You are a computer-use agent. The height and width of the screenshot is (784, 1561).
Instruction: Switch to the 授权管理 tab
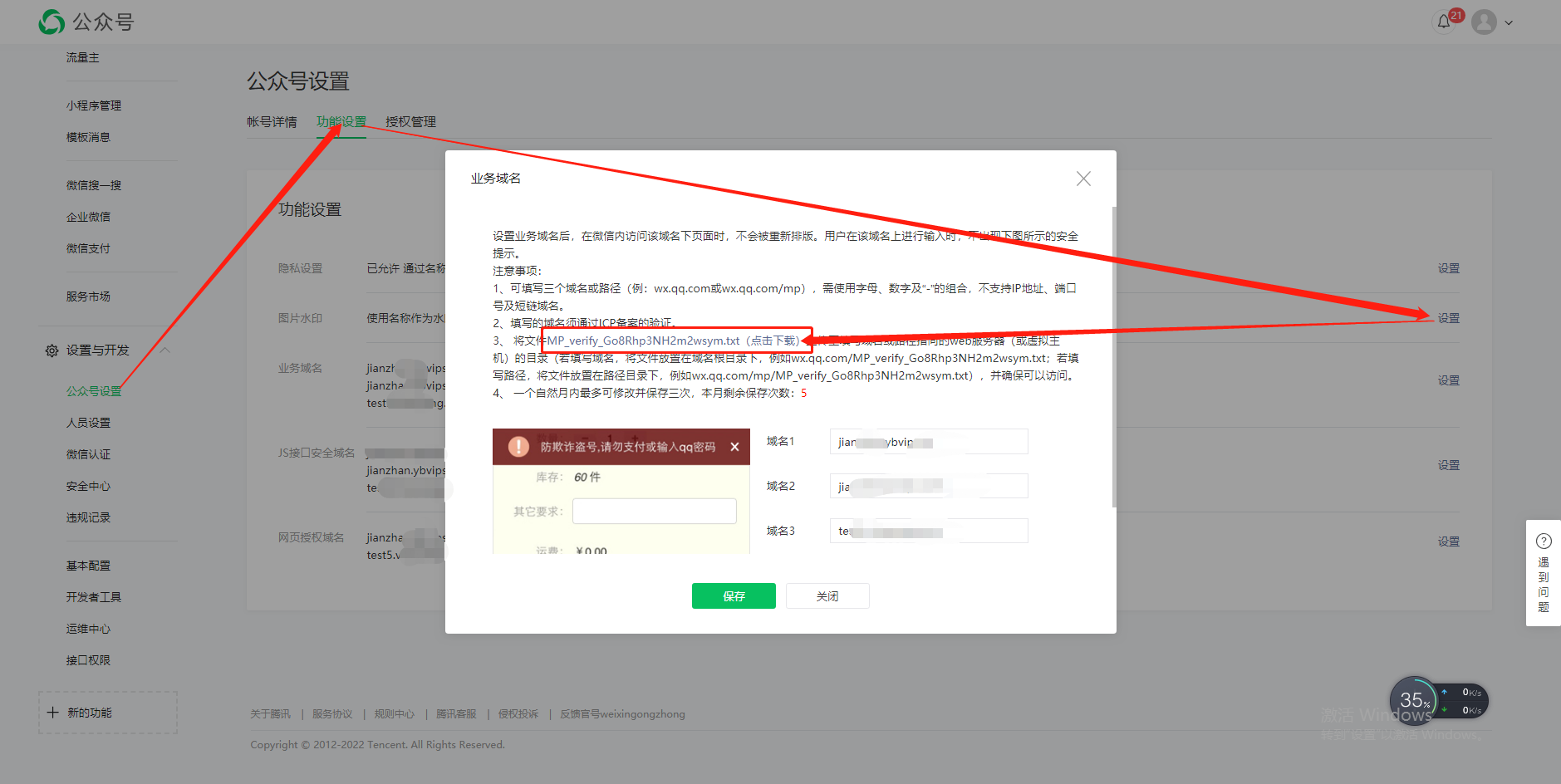coord(410,122)
